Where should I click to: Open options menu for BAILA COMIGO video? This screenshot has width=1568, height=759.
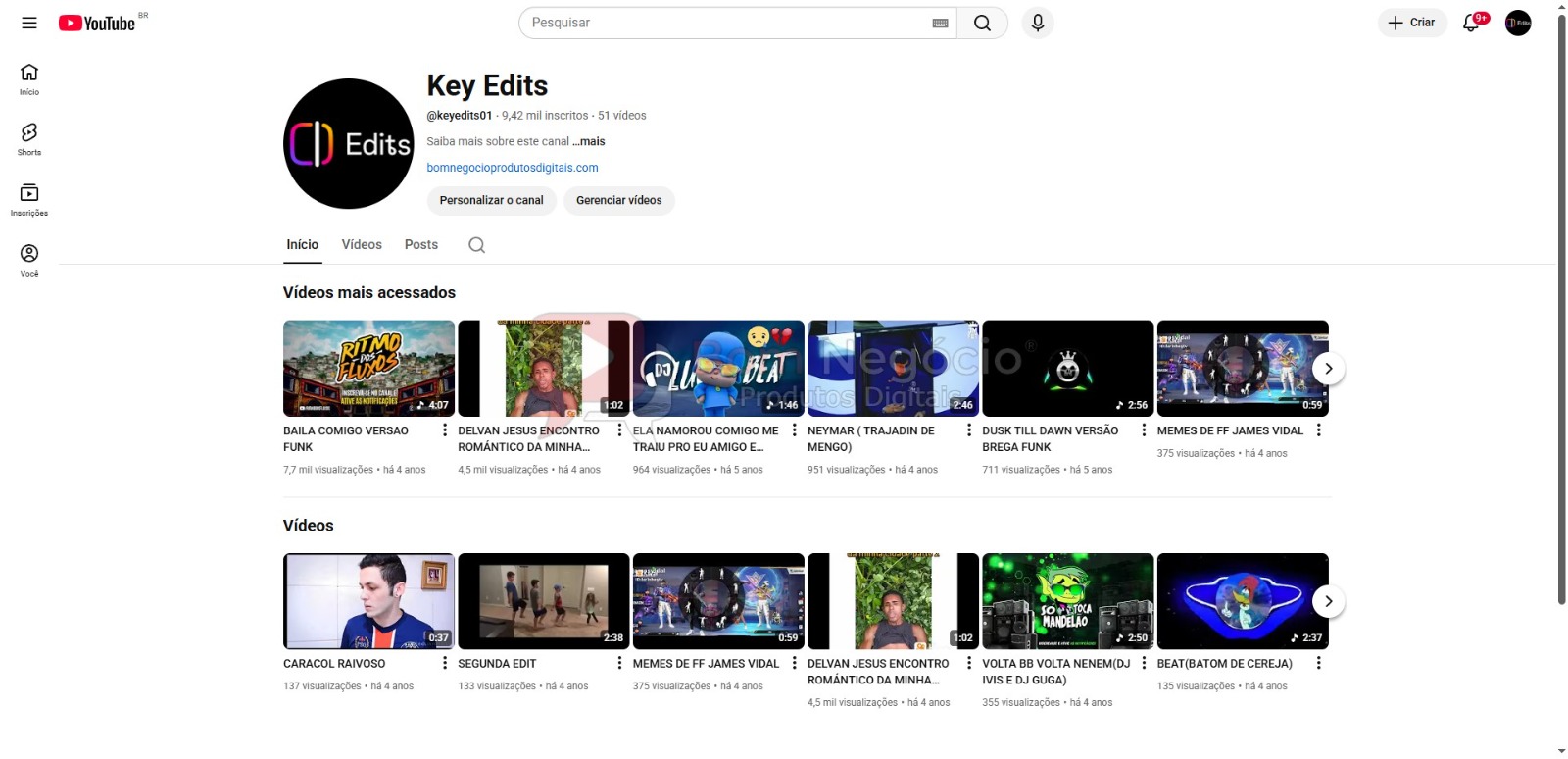click(x=445, y=430)
